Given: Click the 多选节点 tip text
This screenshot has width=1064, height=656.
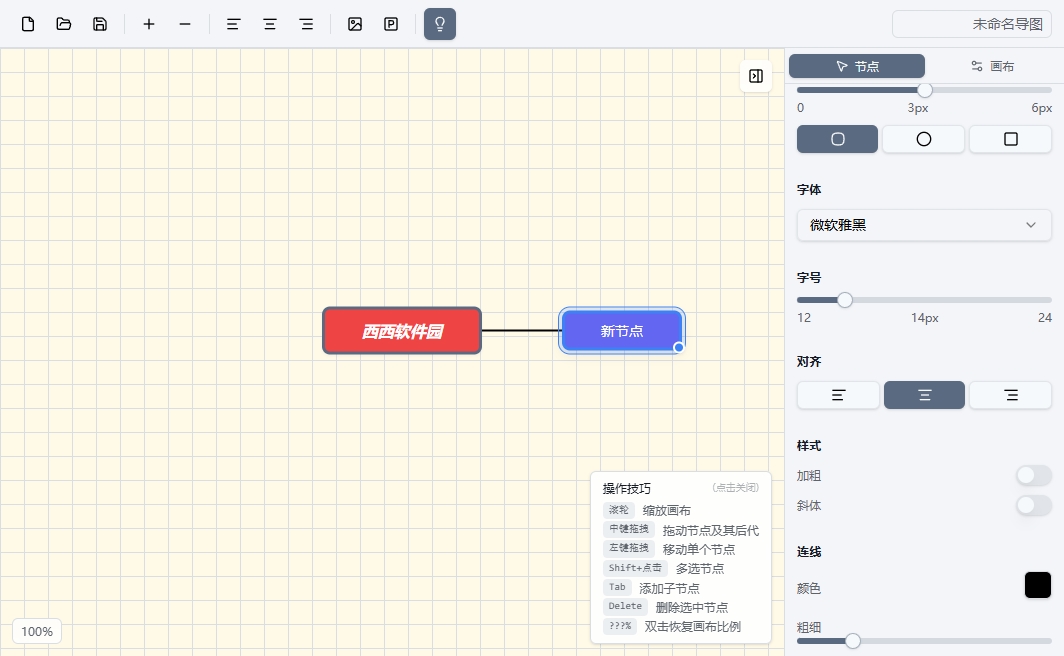Looking at the screenshot, I should [700, 568].
